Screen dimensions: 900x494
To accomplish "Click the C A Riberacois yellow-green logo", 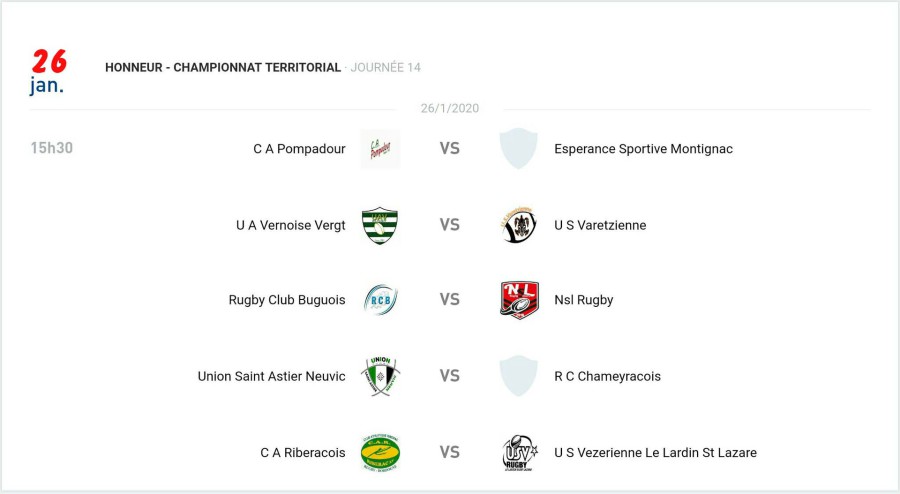I will (380, 452).
